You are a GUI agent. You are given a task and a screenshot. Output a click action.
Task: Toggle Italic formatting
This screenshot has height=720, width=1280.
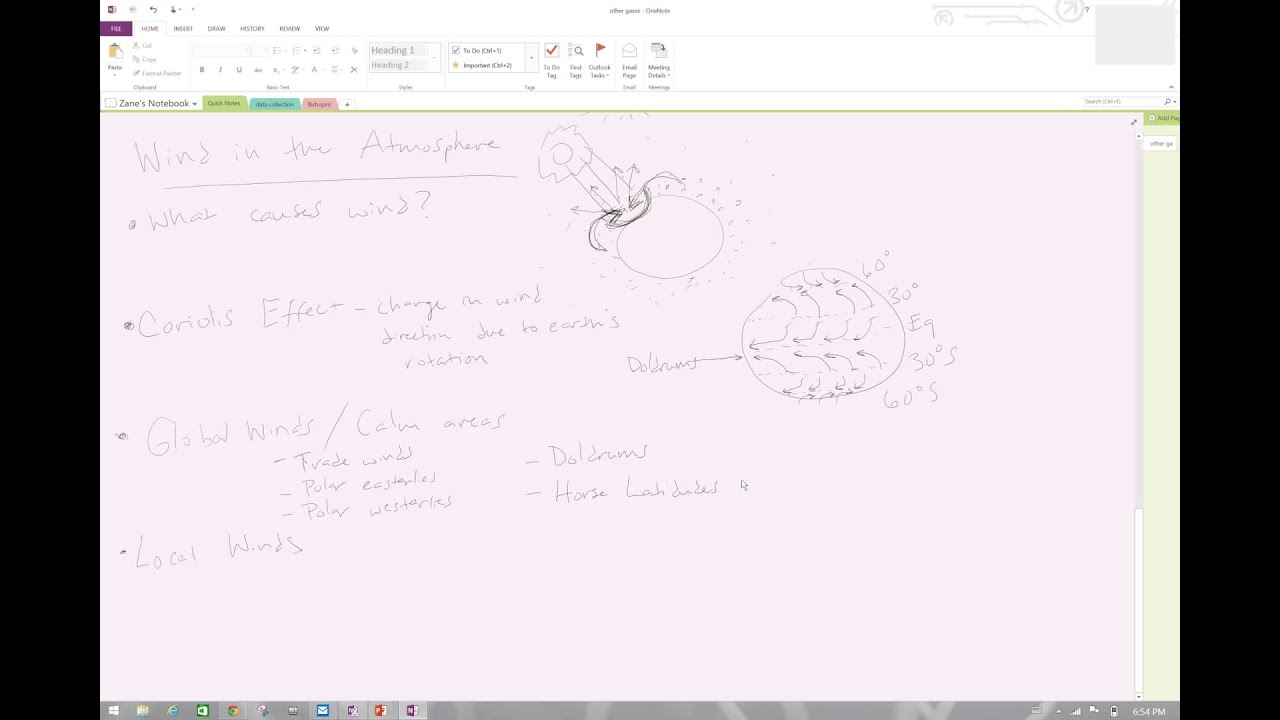click(220, 70)
